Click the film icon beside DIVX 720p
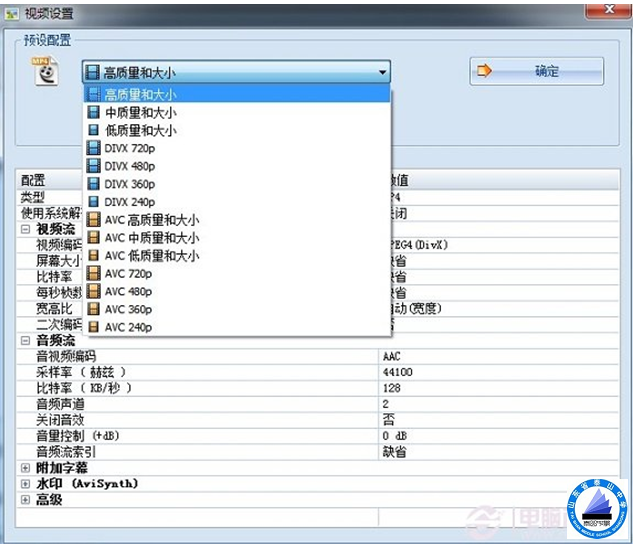 (94, 148)
